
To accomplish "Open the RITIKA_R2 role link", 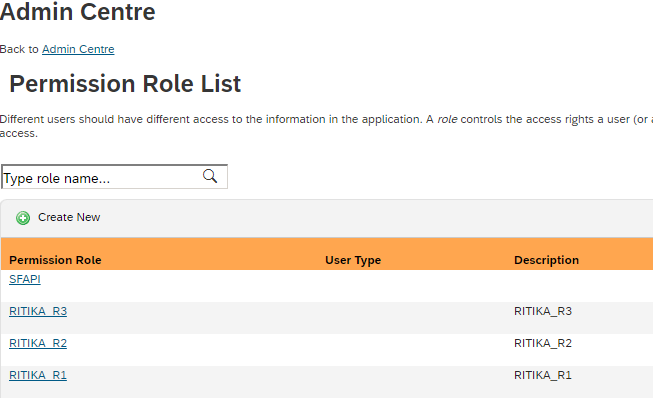I will (38, 343).
